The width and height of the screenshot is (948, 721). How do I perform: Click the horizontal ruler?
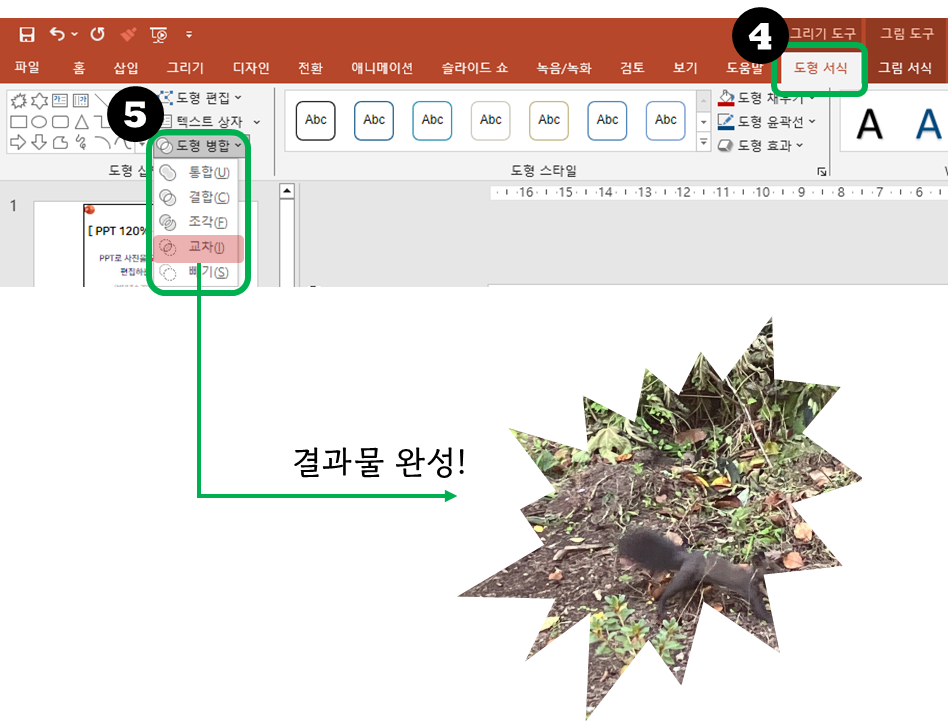(x=718, y=192)
